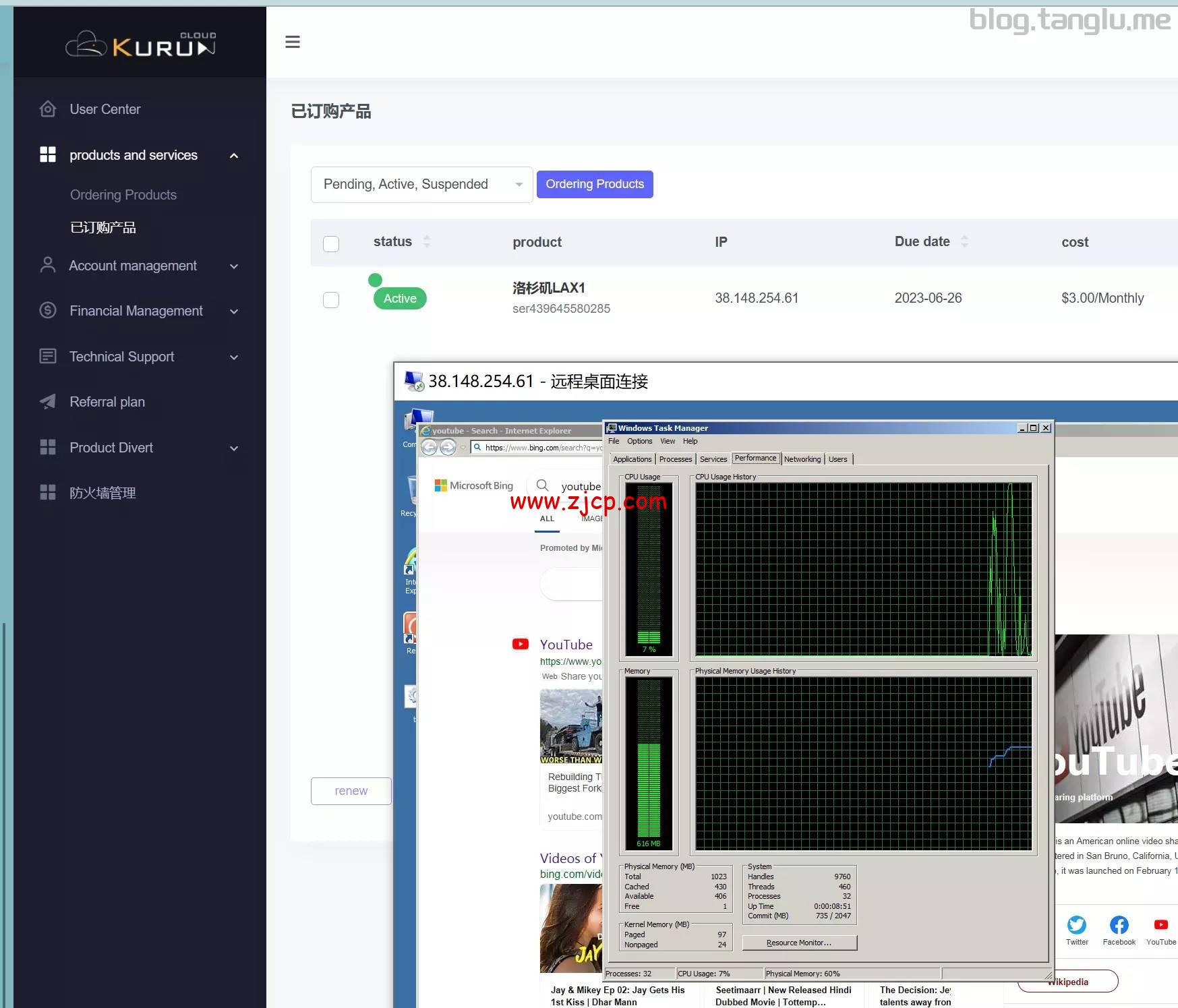Click the IP address 38.148.254.61 cell
The width and height of the screenshot is (1178, 1008).
point(757,298)
